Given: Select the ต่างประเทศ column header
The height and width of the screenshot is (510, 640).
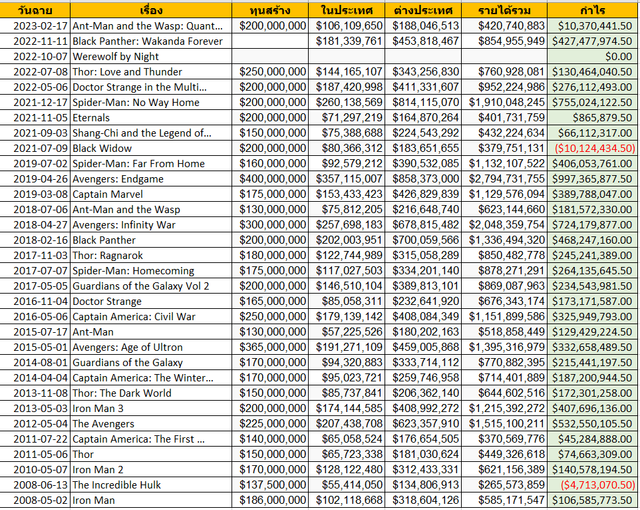Looking at the screenshot, I should pos(423,10).
